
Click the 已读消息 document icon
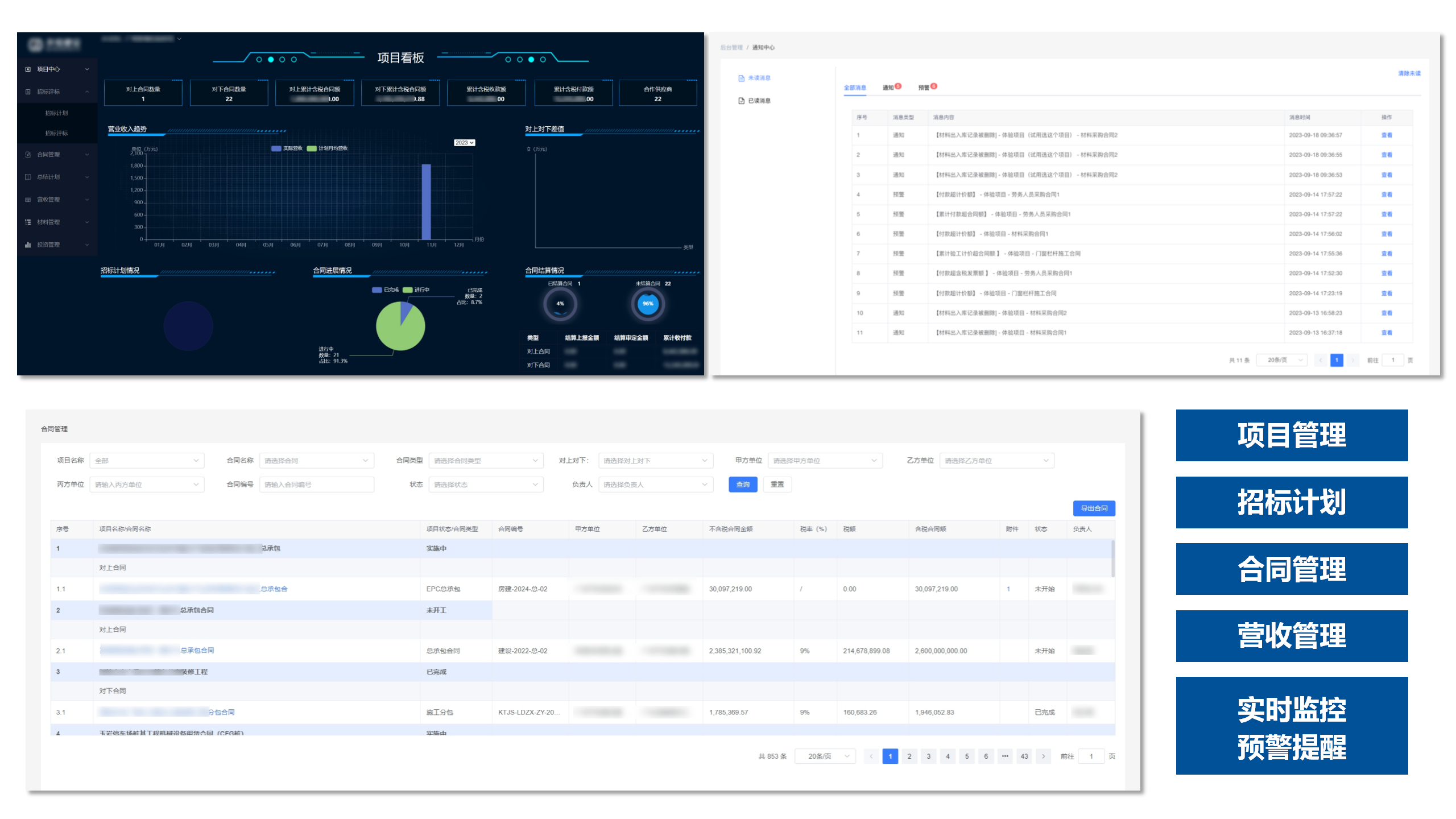[x=741, y=101]
